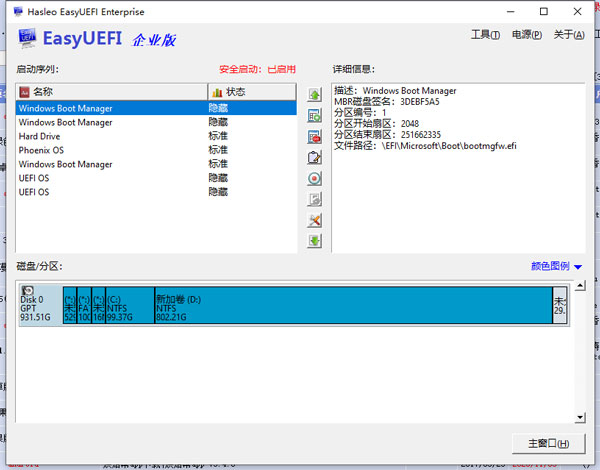
Task: Click the edit entry clipboard-and-pencil icon
Action: [314, 157]
